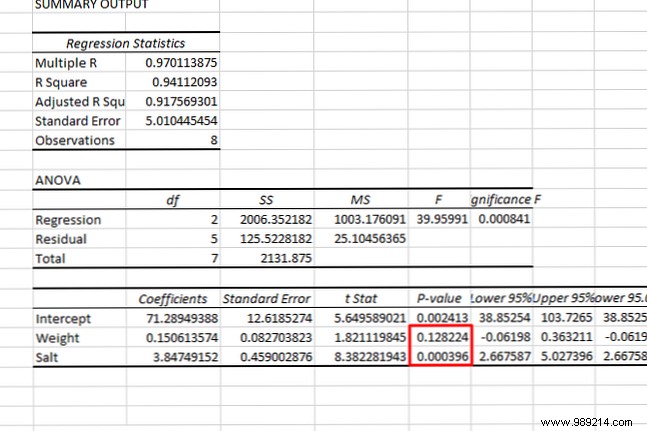Click the Intercept coefficient 71.28949388
The height and width of the screenshot is (431, 647).
point(182,318)
